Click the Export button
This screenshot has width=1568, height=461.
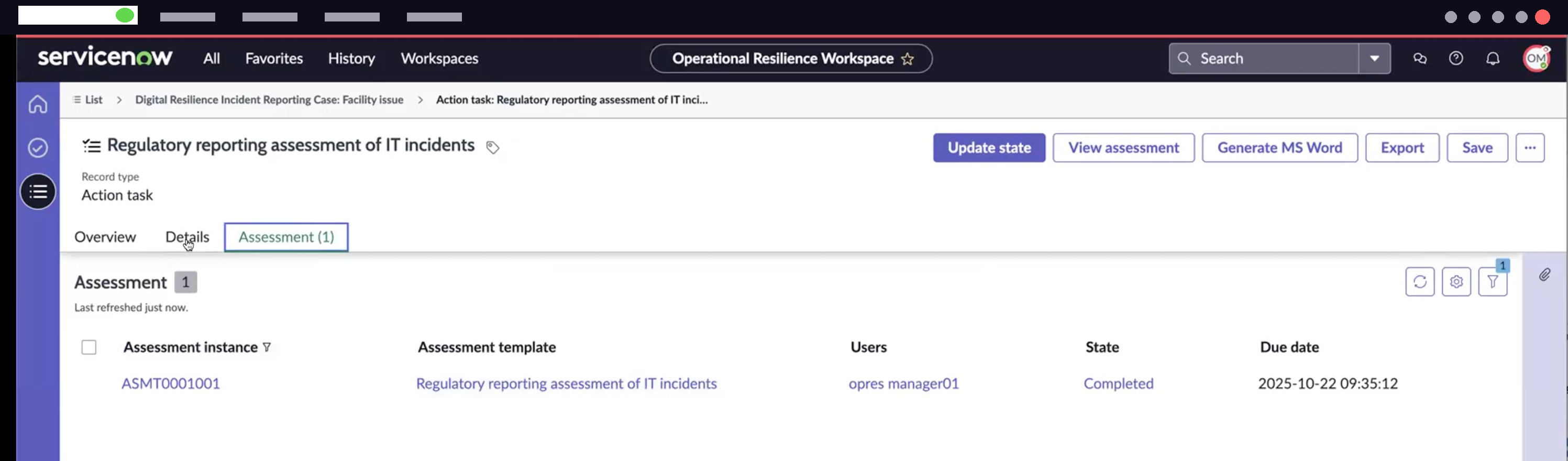point(1402,148)
